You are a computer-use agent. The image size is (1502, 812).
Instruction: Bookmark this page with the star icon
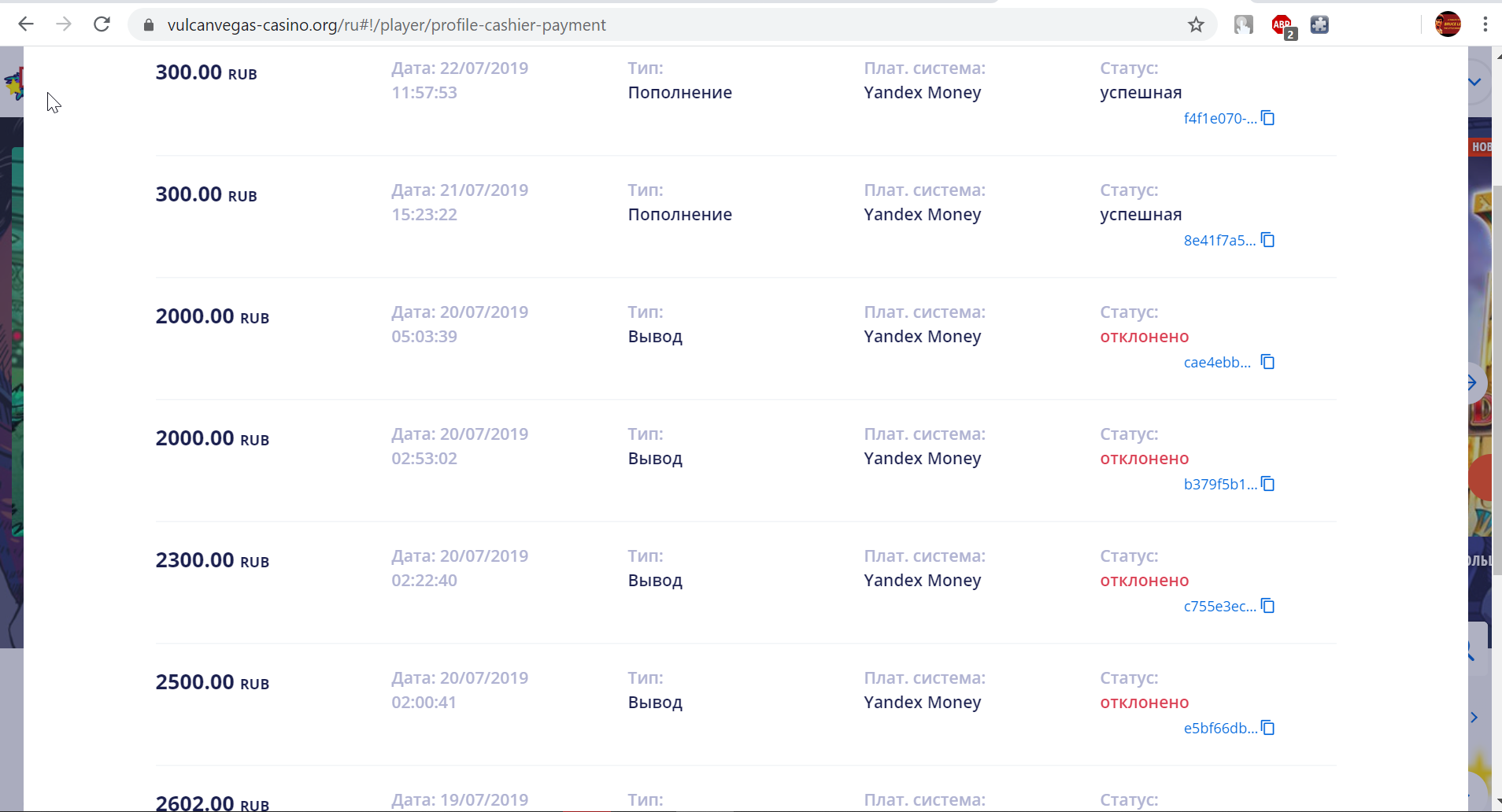[x=1196, y=25]
